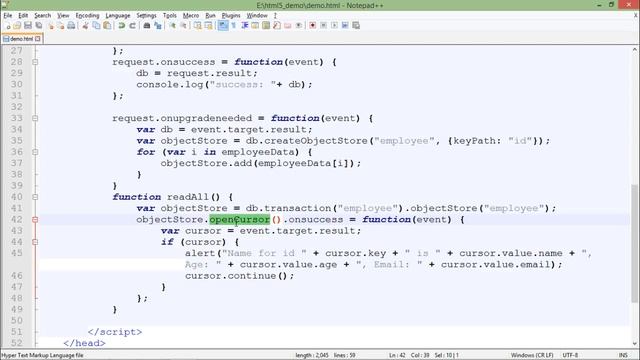This screenshot has width=640, height=360.
Task: Toggle the Show Indent Guide icon
Action: (x=245, y=25)
